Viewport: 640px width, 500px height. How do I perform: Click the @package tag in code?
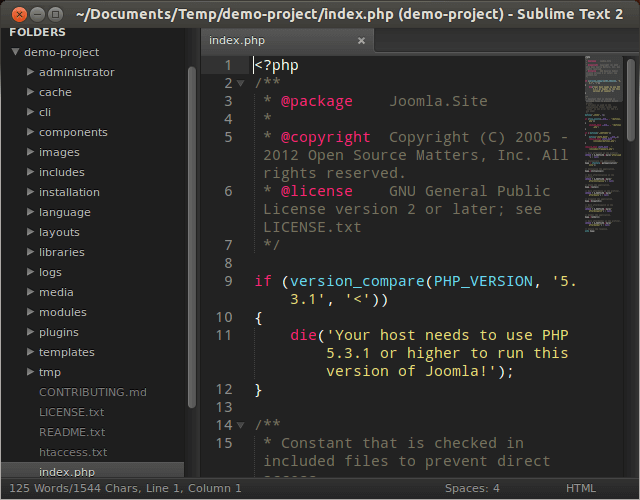pos(317,101)
